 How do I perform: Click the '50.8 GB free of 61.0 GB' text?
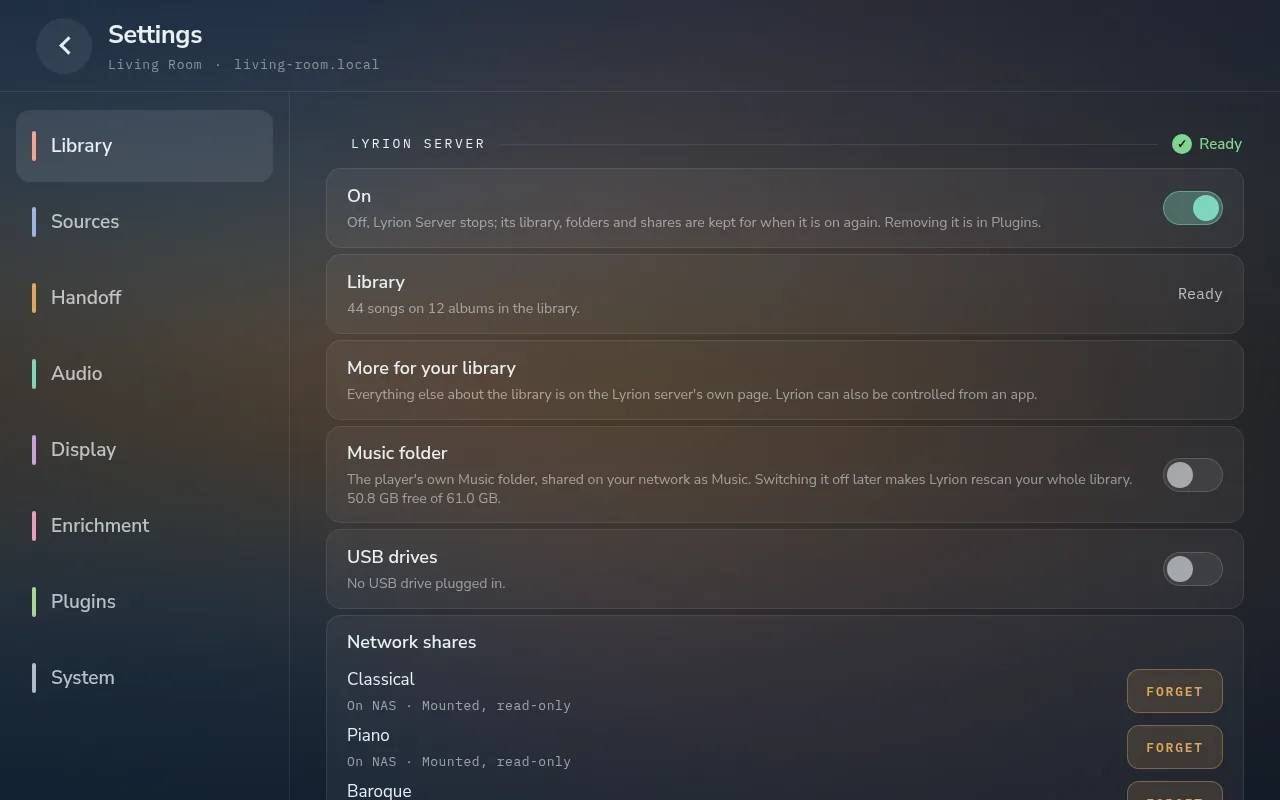click(424, 498)
